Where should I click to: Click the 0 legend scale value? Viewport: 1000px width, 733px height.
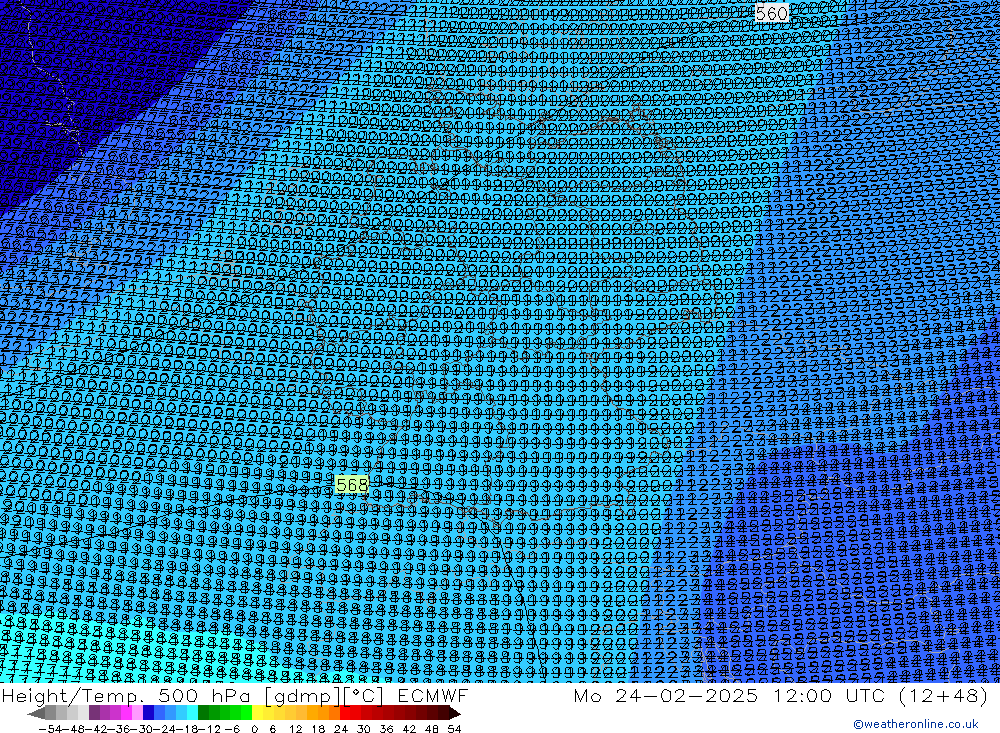(254, 729)
